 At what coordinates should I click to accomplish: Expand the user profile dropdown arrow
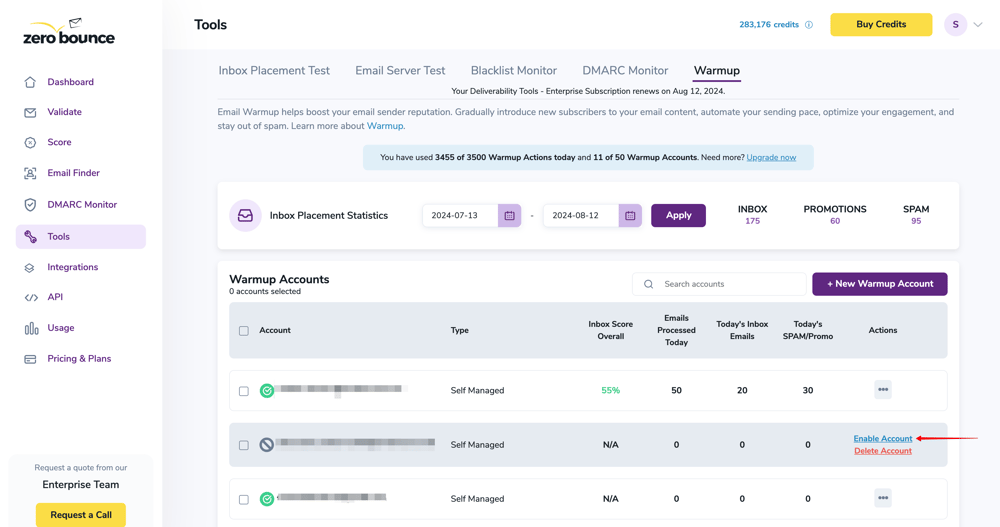pos(978,25)
